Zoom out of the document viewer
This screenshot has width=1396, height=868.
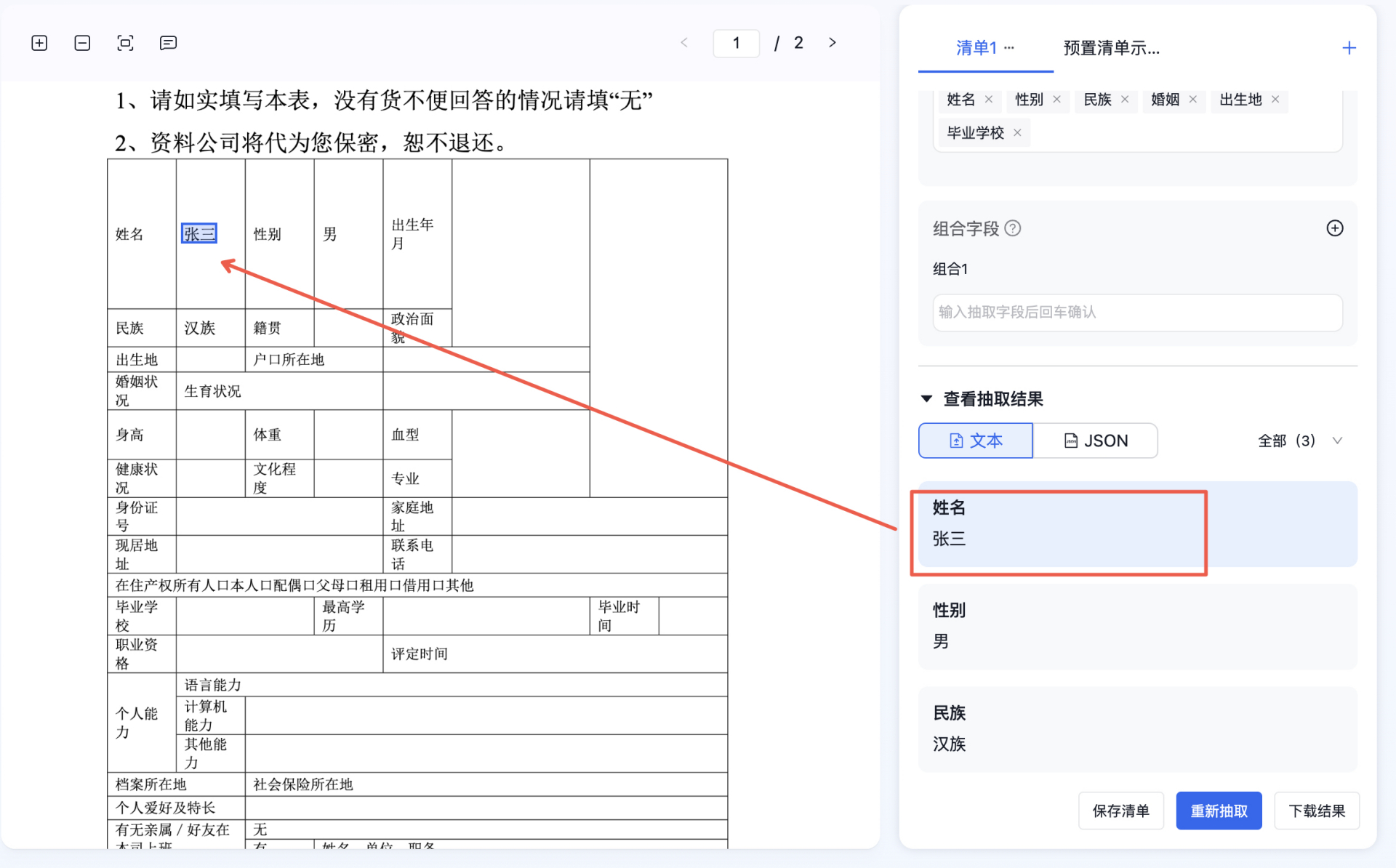[x=82, y=44]
